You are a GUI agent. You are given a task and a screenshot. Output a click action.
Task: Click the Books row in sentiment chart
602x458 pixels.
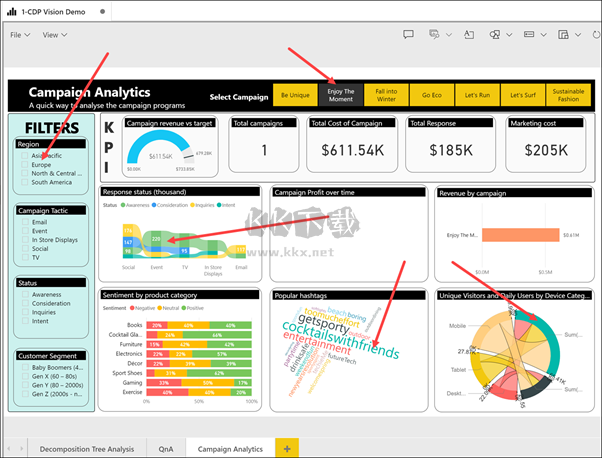point(199,325)
